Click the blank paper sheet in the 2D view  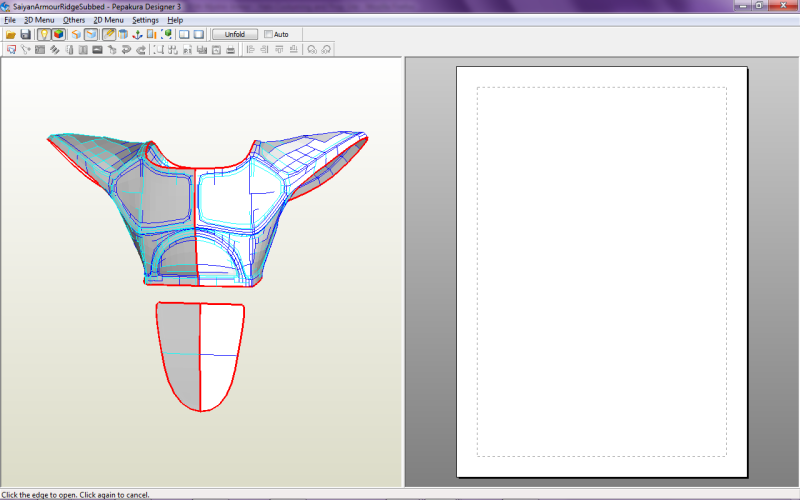tap(602, 272)
